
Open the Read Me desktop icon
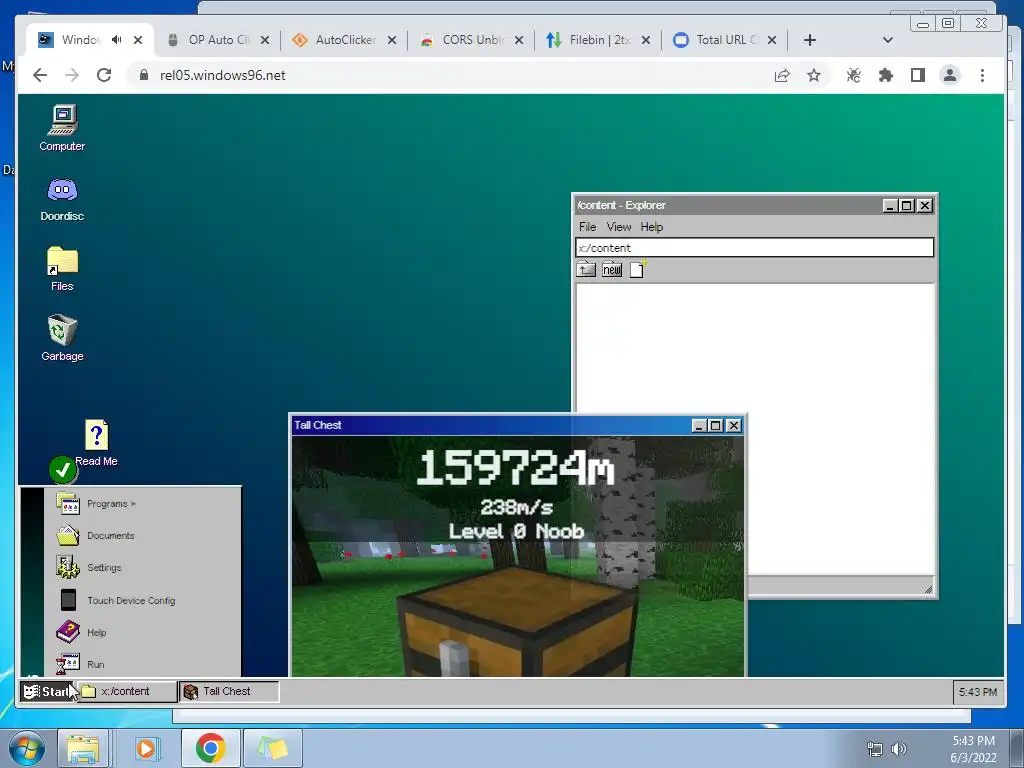point(96,443)
